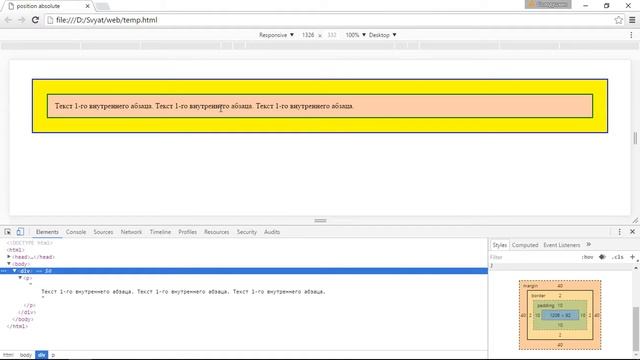
Task: Toggle the device toolbar icon
Action: (20, 232)
